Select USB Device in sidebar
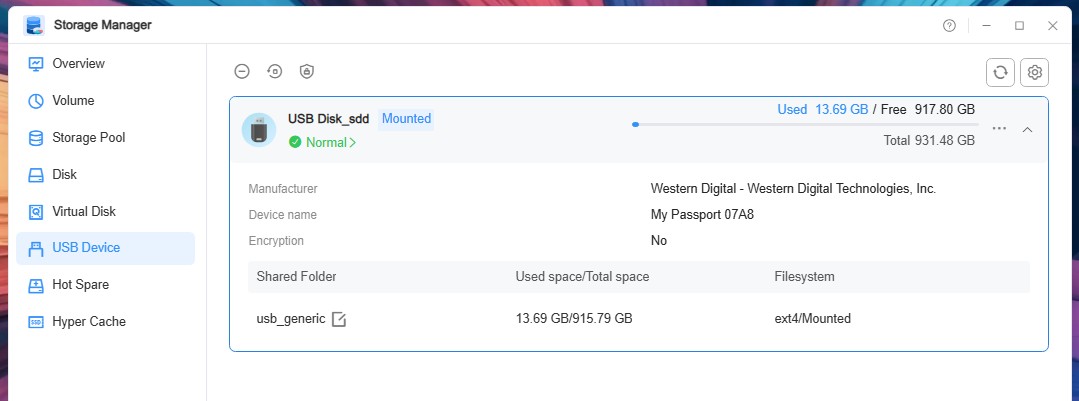The height and width of the screenshot is (401, 1079). pyautogui.click(x=105, y=248)
